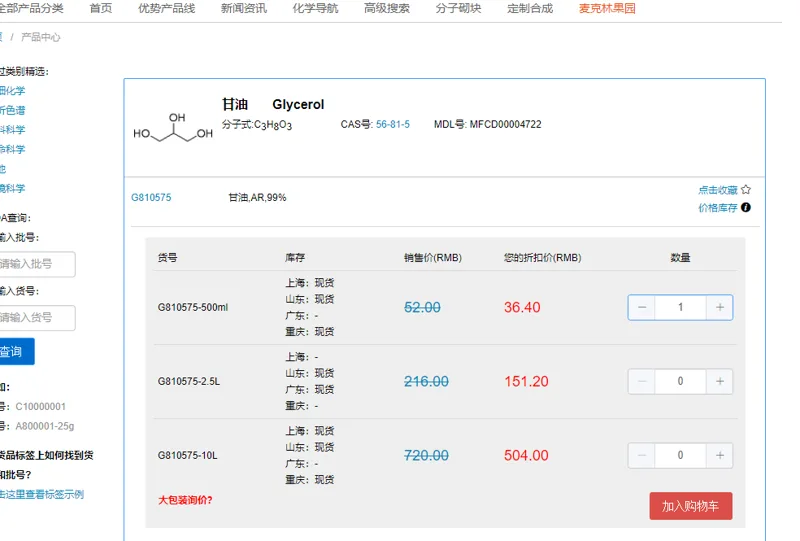Decrease quantity for G810575-500ml
The image size is (800, 541).
[642, 307]
